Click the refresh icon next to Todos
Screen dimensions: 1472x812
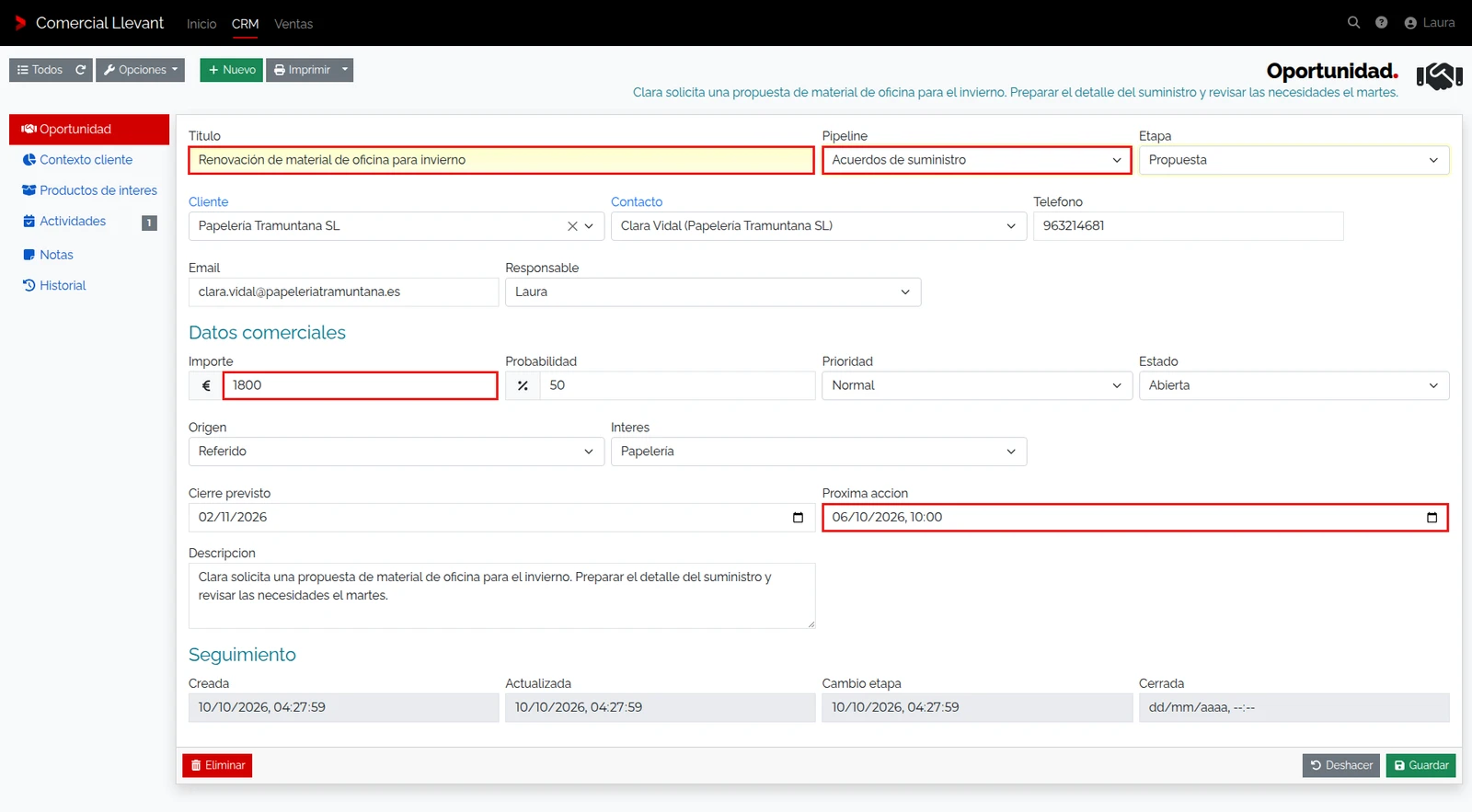[81, 70]
